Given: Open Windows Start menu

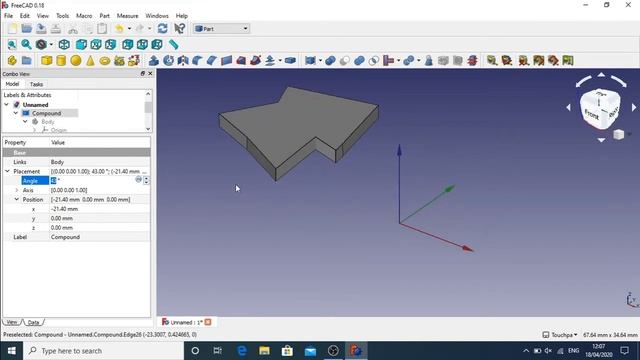Looking at the screenshot, I should tap(11, 351).
